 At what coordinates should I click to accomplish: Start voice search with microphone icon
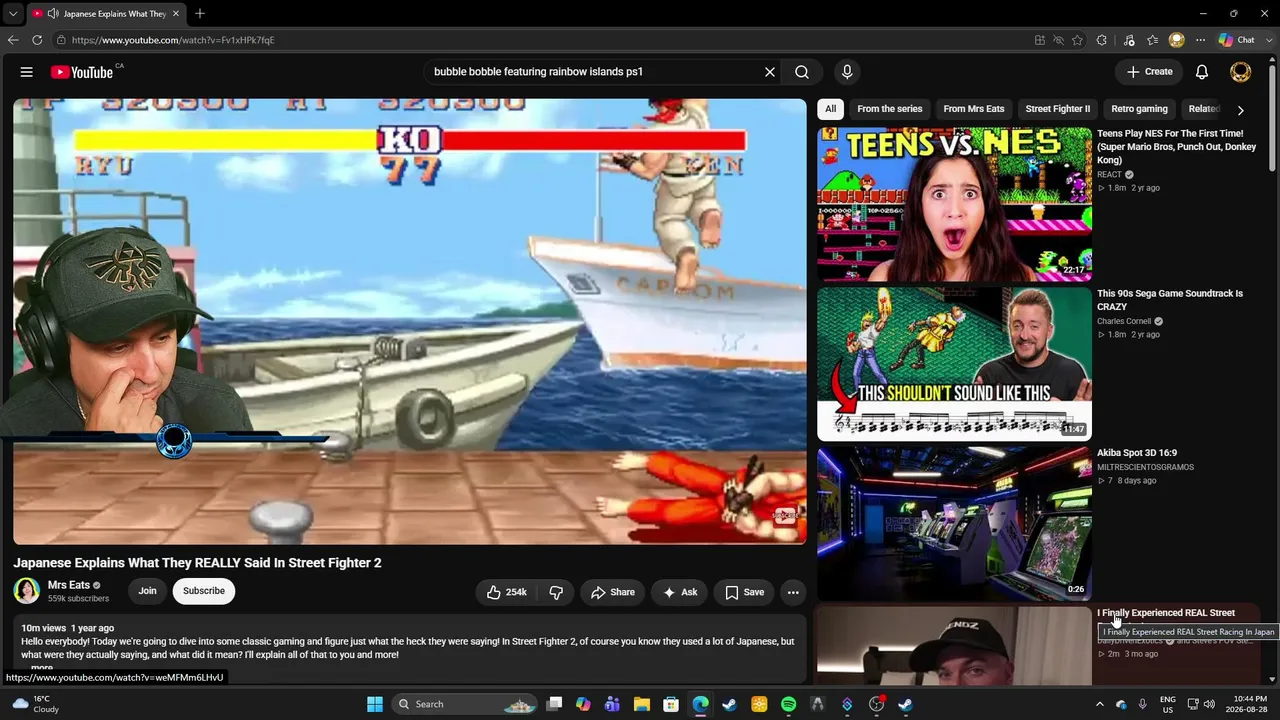click(x=847, y=72)
